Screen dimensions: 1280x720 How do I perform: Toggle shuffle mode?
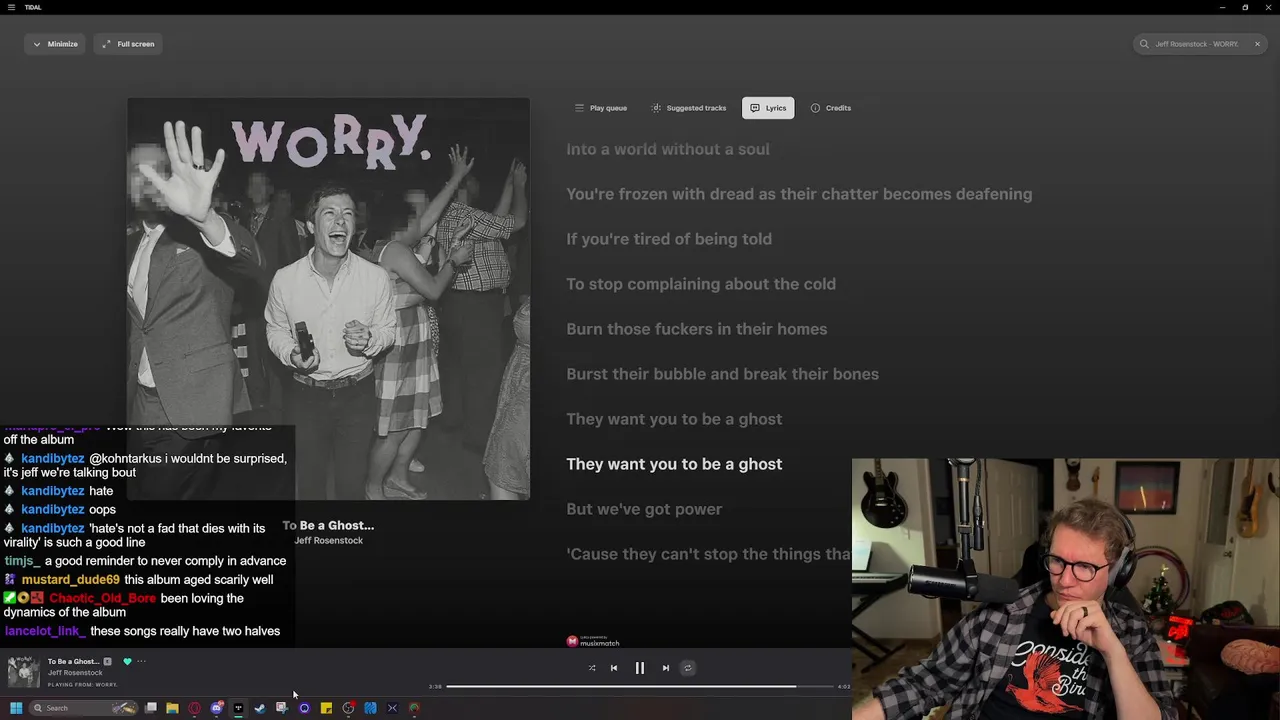click(592, 668)
